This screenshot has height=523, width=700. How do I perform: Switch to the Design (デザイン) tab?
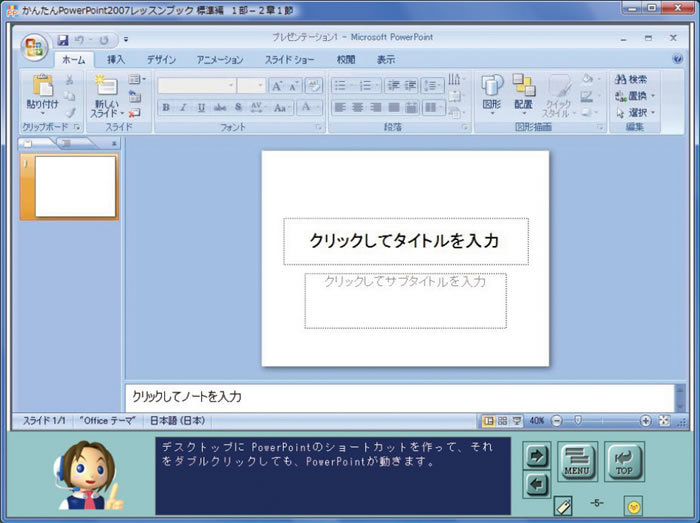click(161, 59)
